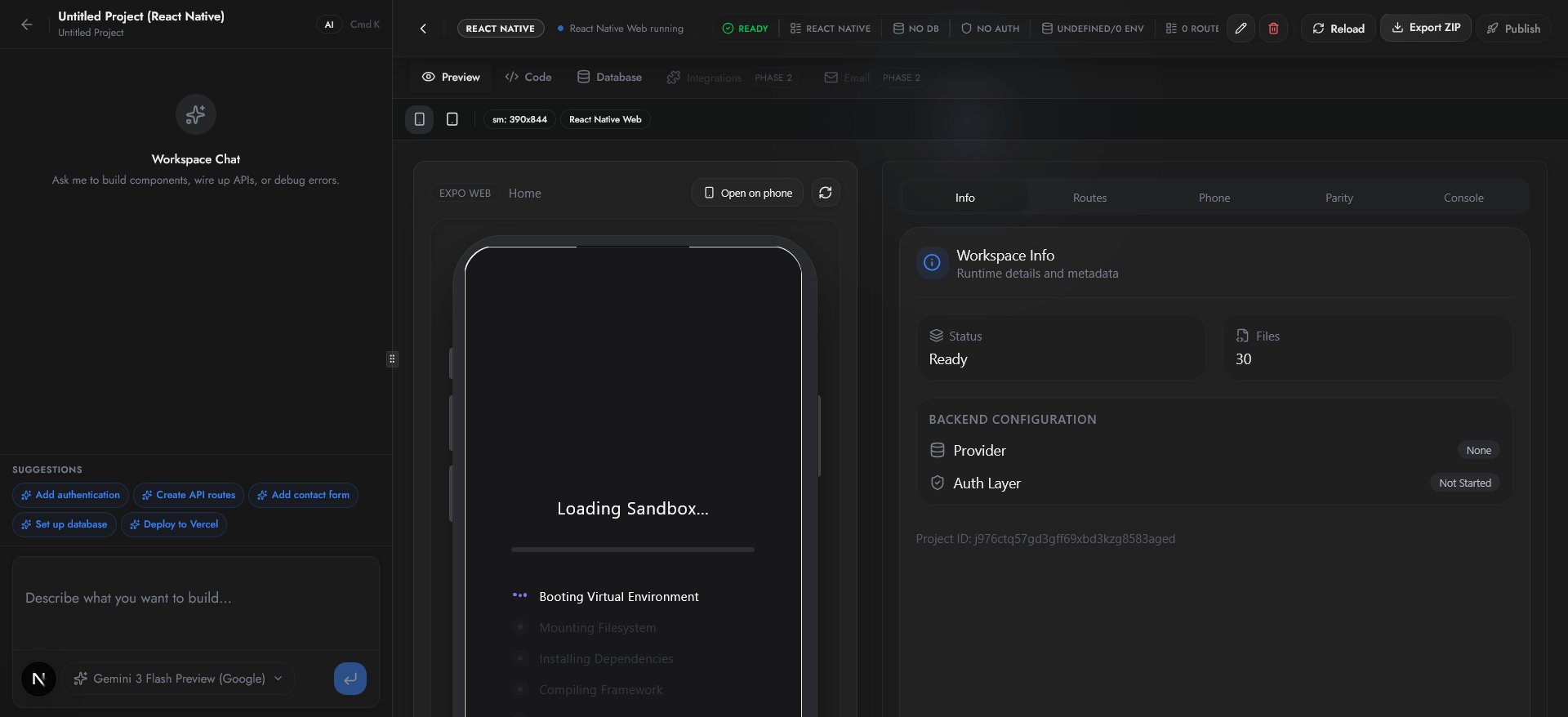Click the Project ID text
Screen dimensions: 1568x717
click(1045, 539)
